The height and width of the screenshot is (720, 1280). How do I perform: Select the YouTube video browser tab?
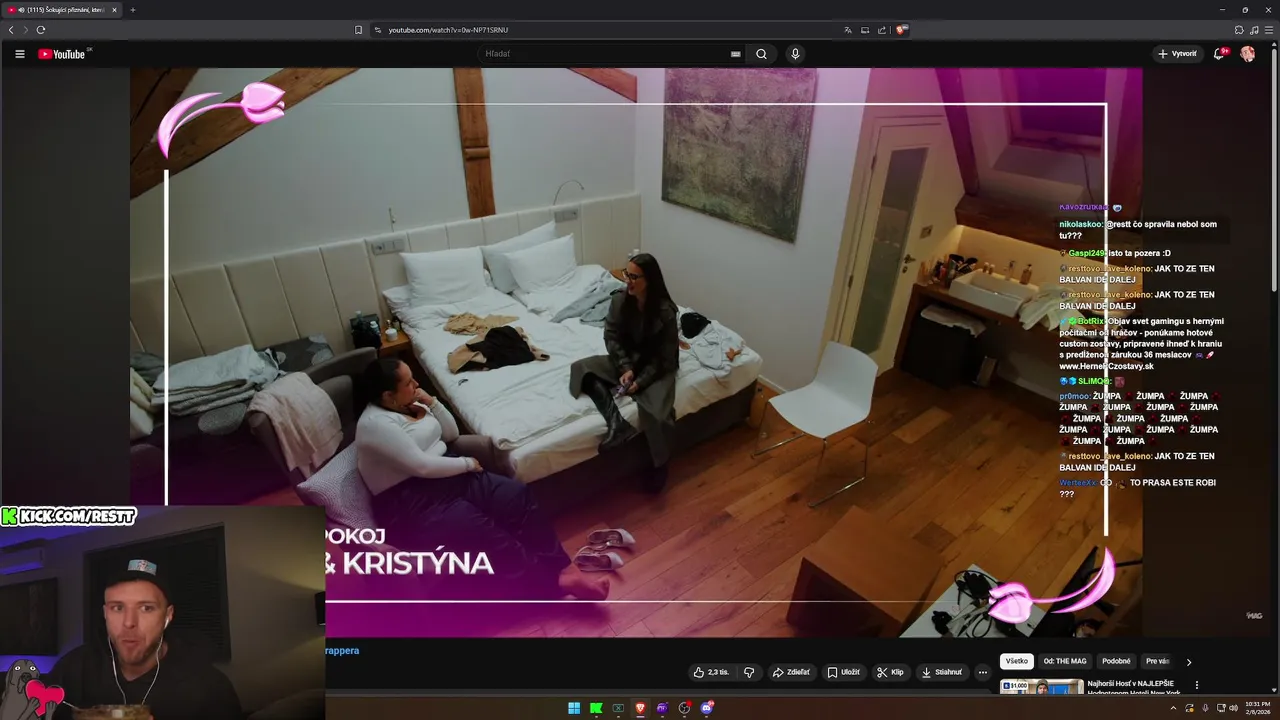pyautogui.click(x=62, y=10)
